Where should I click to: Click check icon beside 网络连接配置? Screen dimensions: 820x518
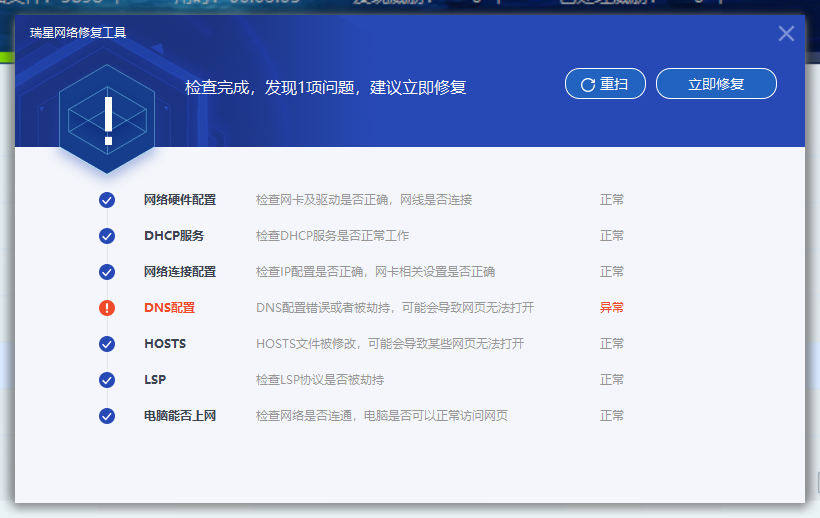[107, 272]
